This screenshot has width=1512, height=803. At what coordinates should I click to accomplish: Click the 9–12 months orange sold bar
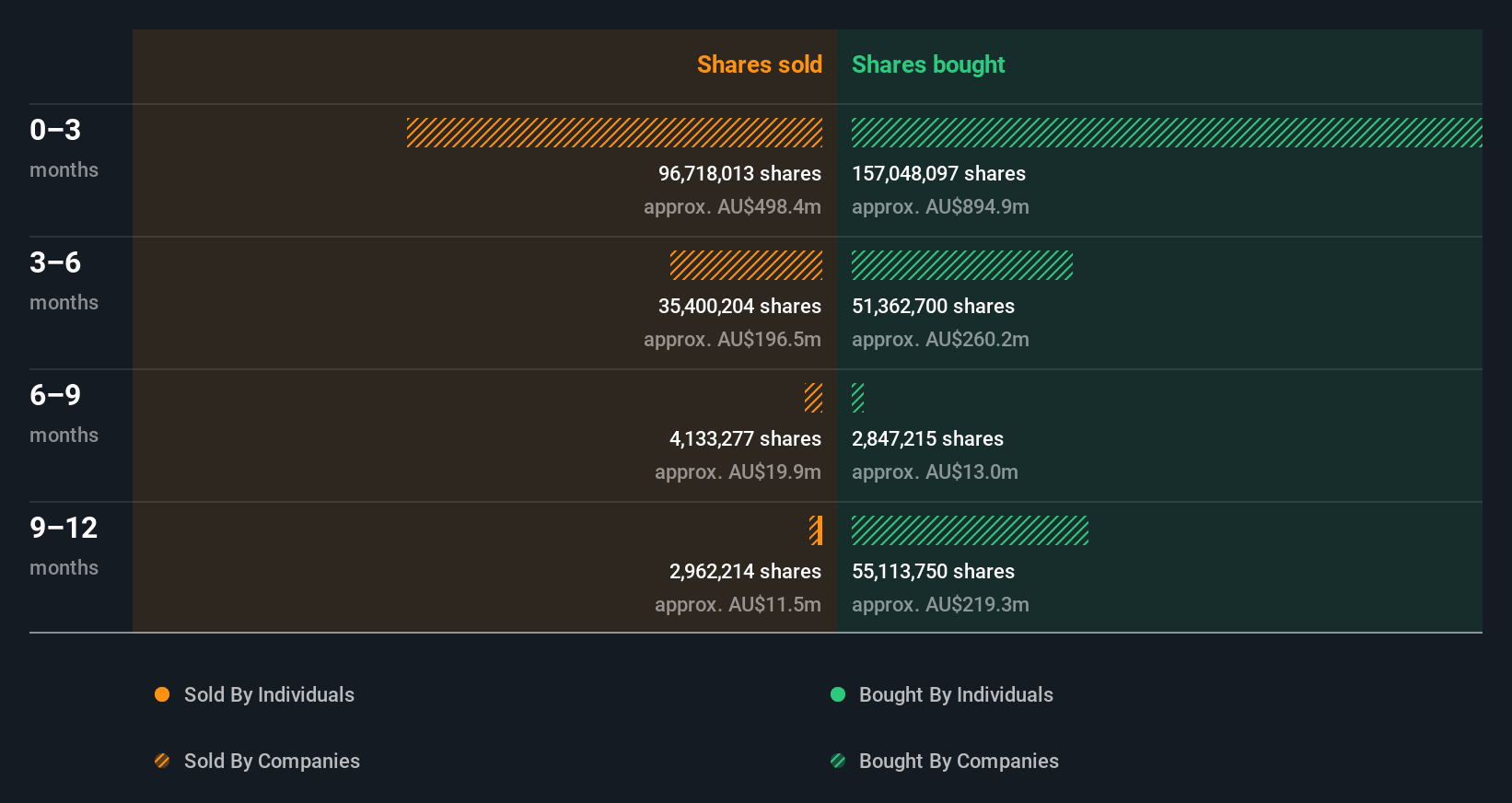816,530
